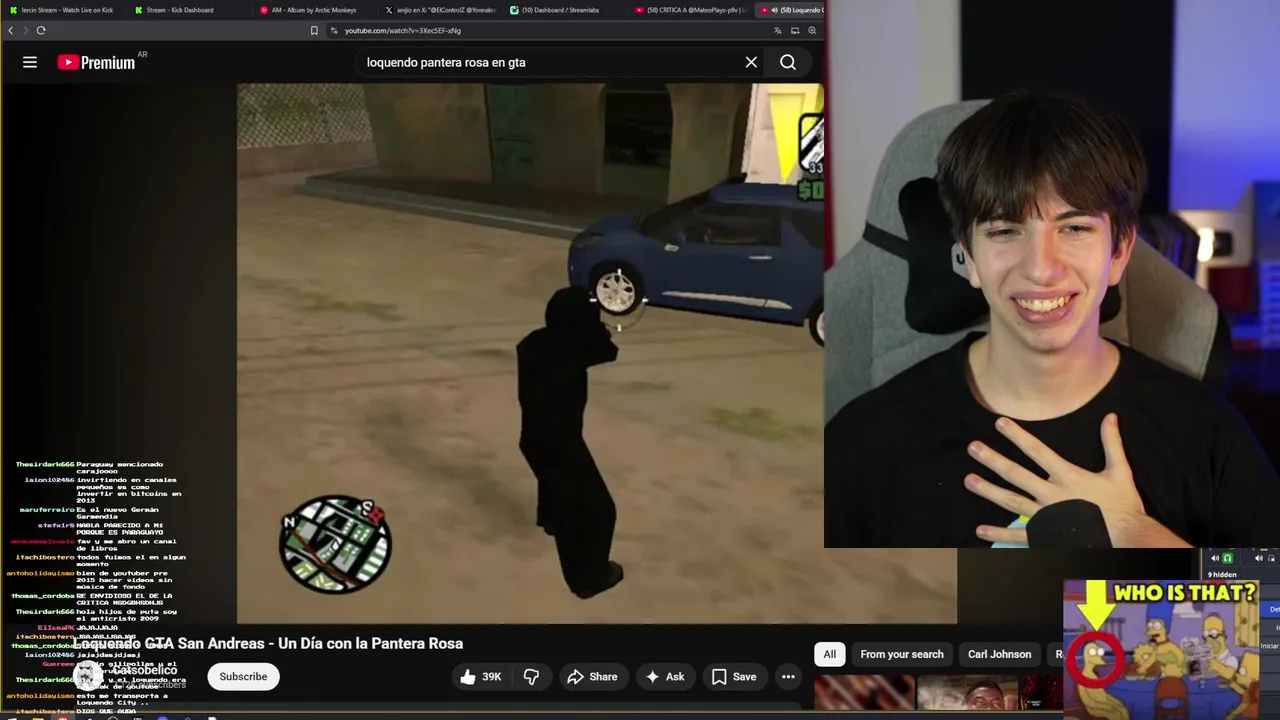Image resolution: width=1280 pixels, height=720 pixels.
Task: Open the YouTube hamburger guide menu
Action: (x=30, y=62)
